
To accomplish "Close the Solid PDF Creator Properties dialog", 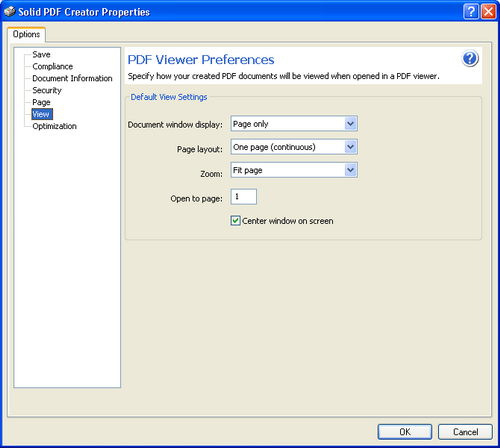I will [x=488, y=12].
